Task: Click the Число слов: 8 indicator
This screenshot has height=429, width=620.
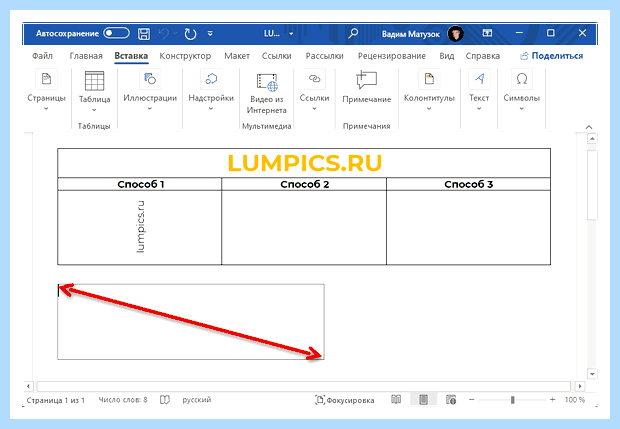Action: tap(123, 400)
